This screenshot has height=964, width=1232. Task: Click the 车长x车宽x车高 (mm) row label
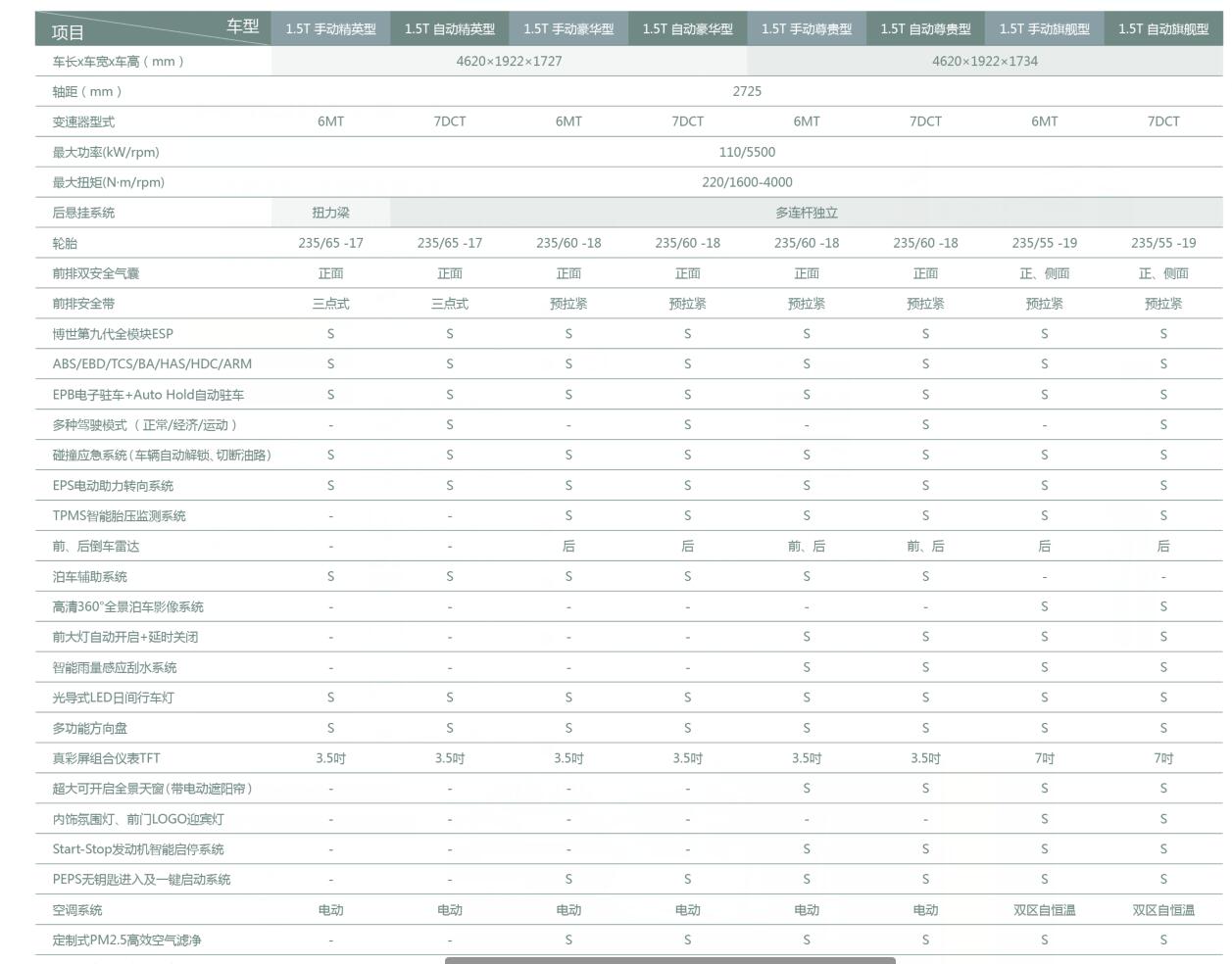point(118,61)
